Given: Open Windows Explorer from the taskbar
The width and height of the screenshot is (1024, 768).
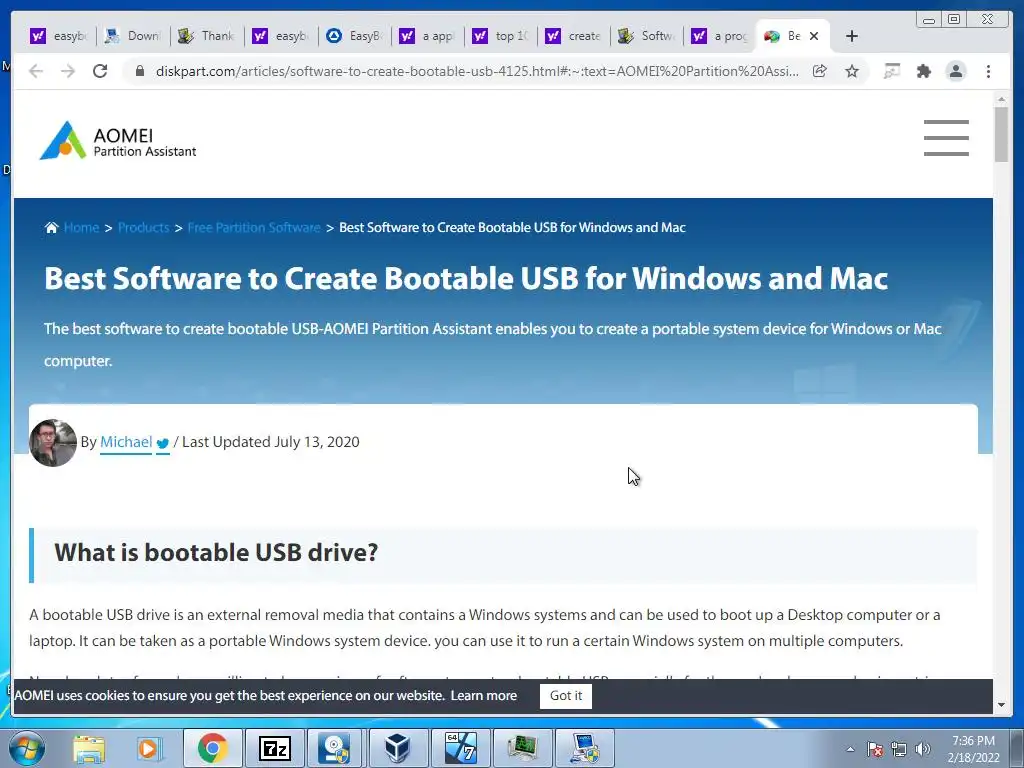Looking at the screenshot, I should pyautogui.click(x=89, y=748).
